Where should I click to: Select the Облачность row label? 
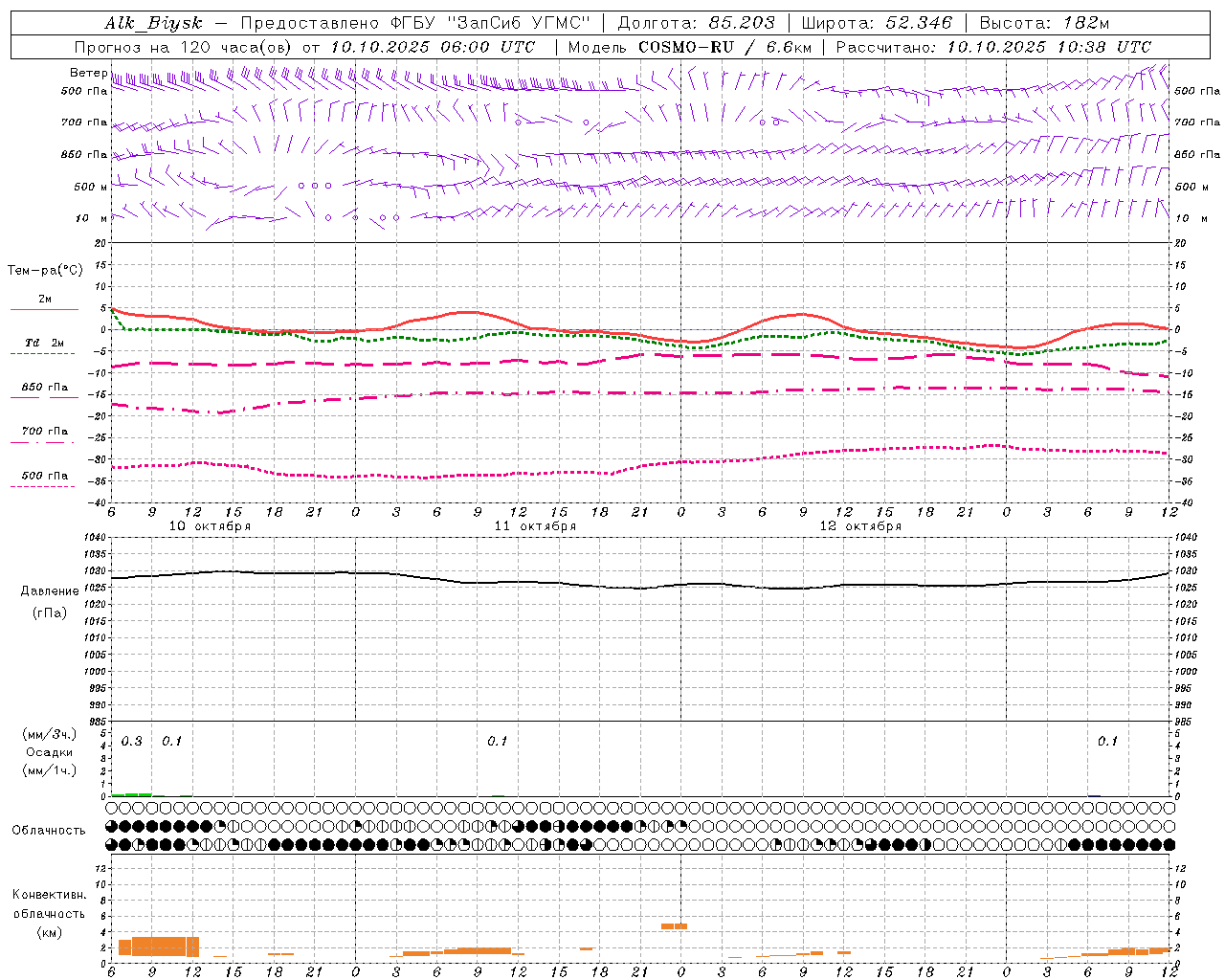(49, 830)
